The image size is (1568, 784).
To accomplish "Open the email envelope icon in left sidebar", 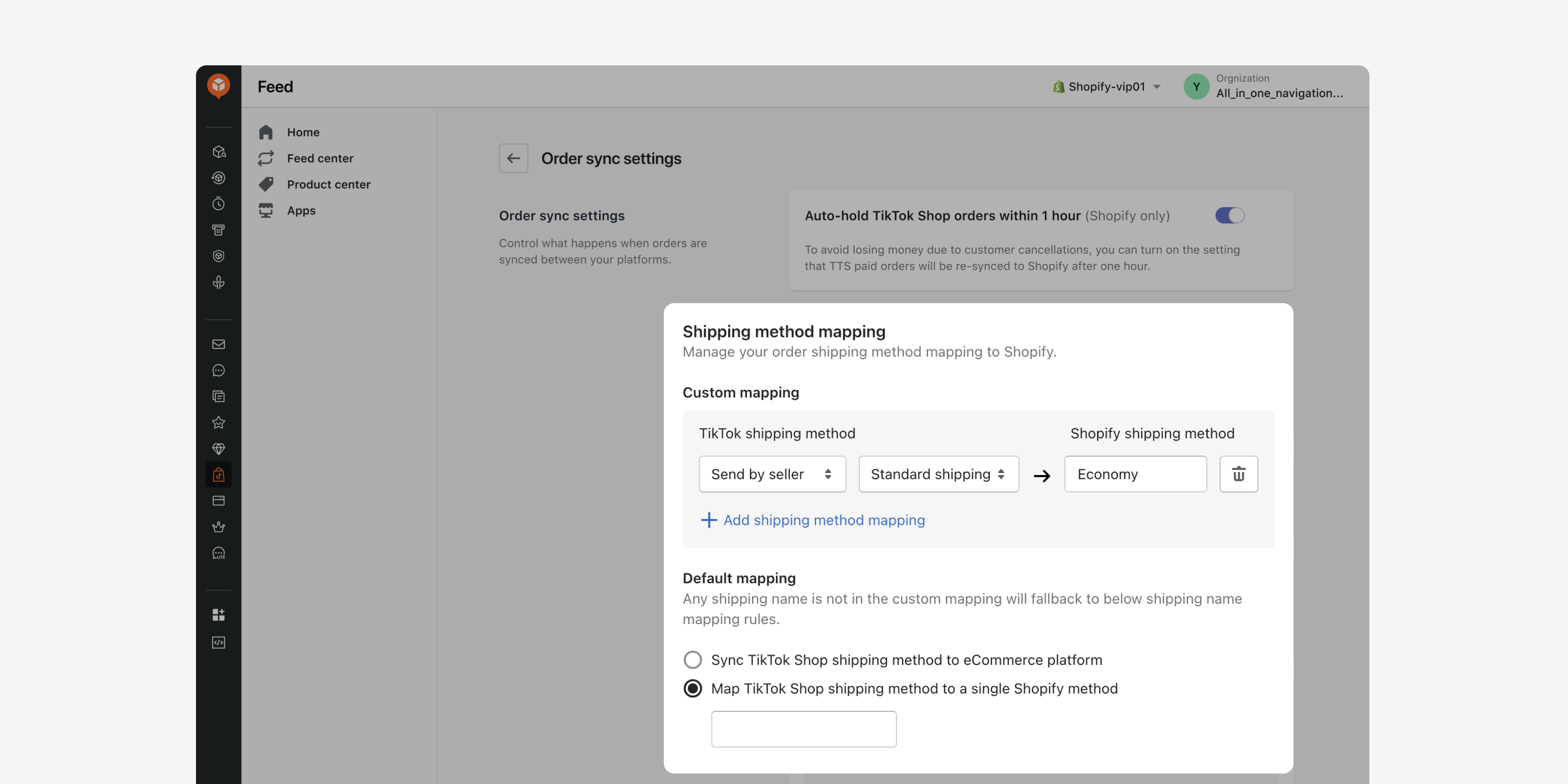I will click(x=218, y=344).
